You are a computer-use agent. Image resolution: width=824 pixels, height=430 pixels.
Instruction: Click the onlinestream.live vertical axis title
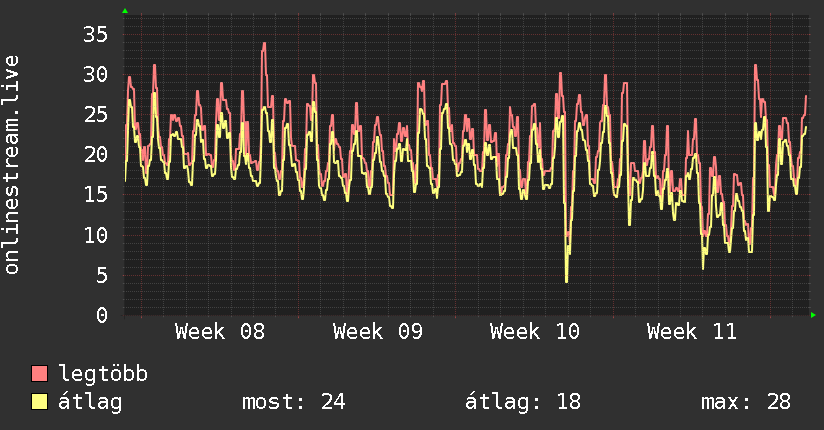click(11, 165)
